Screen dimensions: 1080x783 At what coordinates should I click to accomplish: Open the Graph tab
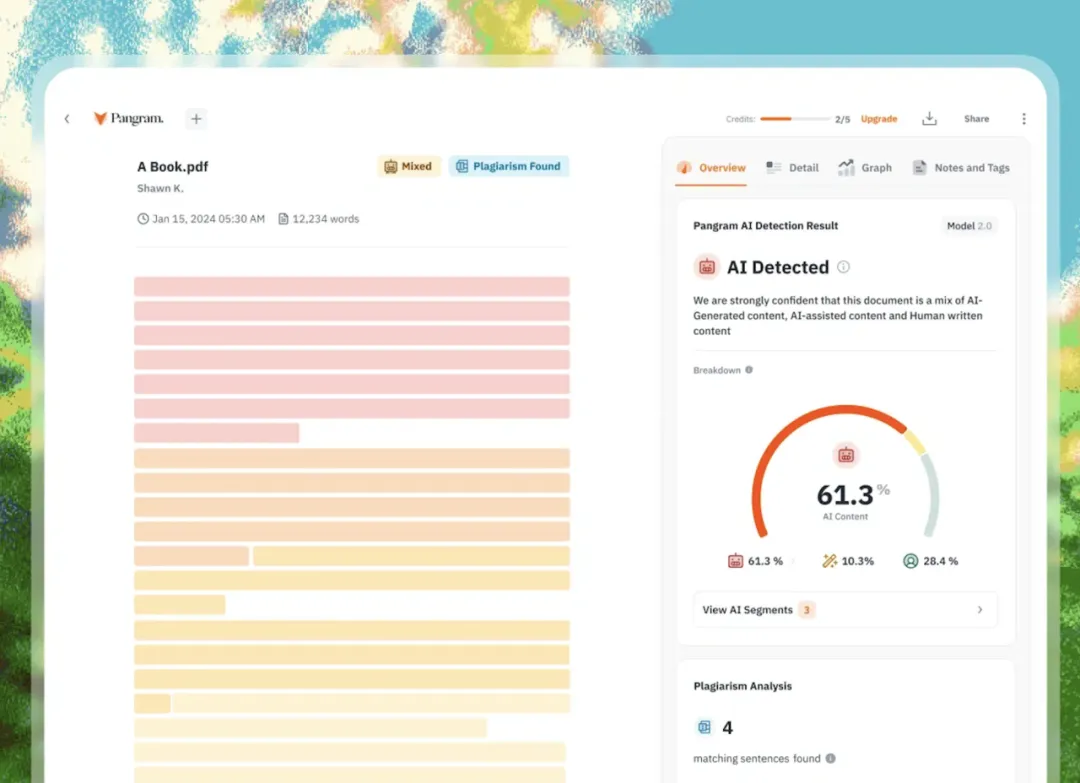[865, 167]
